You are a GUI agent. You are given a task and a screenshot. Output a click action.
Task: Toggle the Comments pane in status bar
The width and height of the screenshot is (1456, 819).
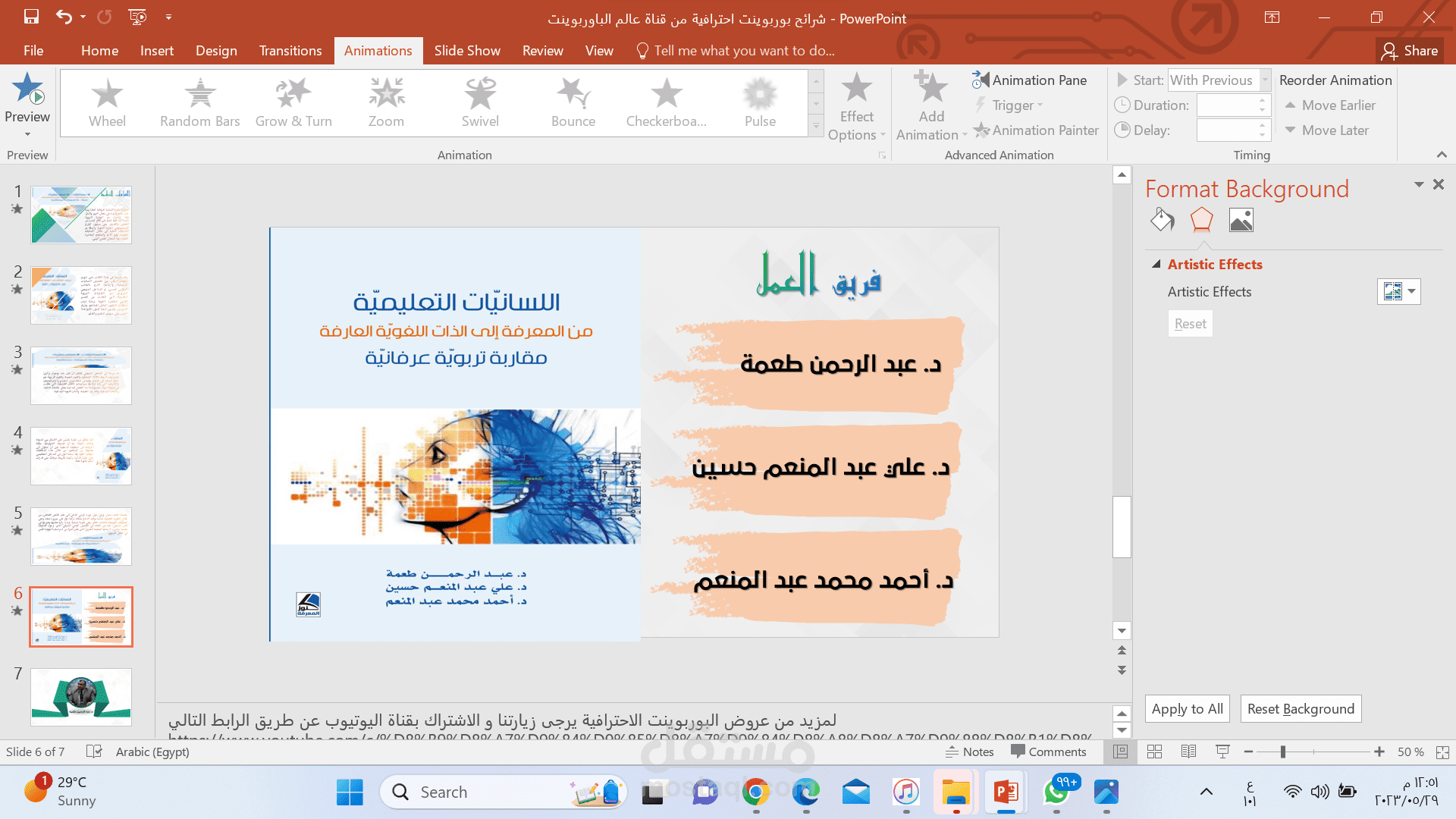(x=1049, y=752)
